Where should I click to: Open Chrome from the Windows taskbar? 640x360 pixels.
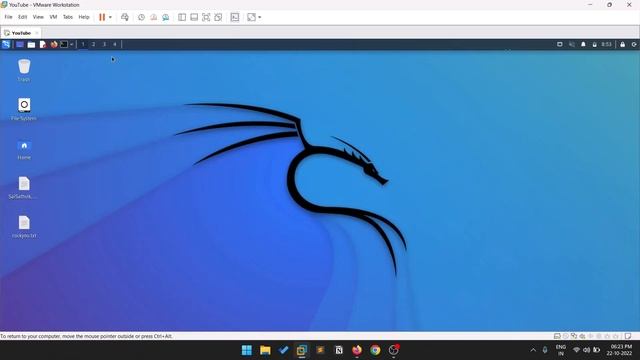(x=375, y=350)
